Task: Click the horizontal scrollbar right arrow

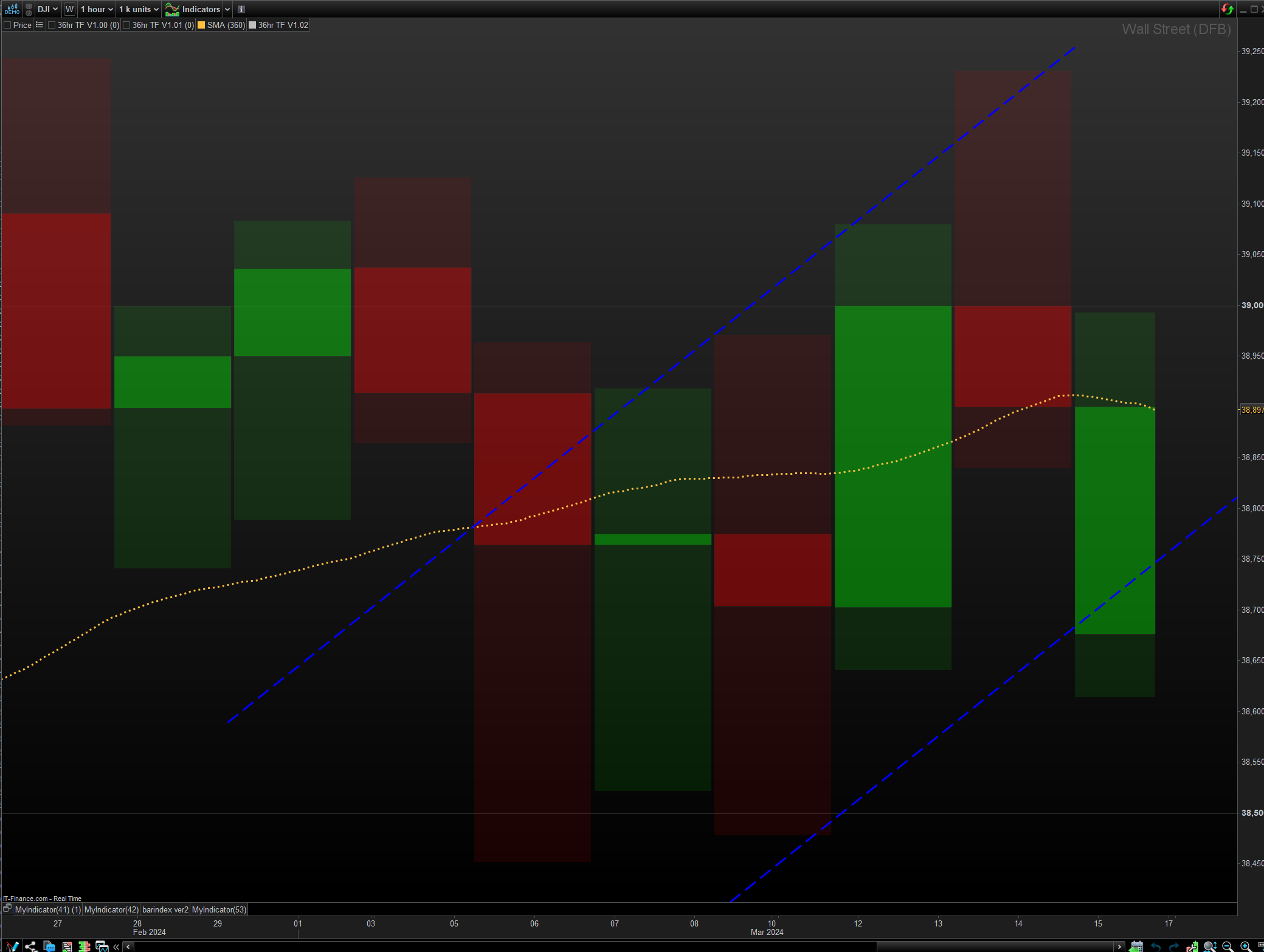Action: [1119, 947]
